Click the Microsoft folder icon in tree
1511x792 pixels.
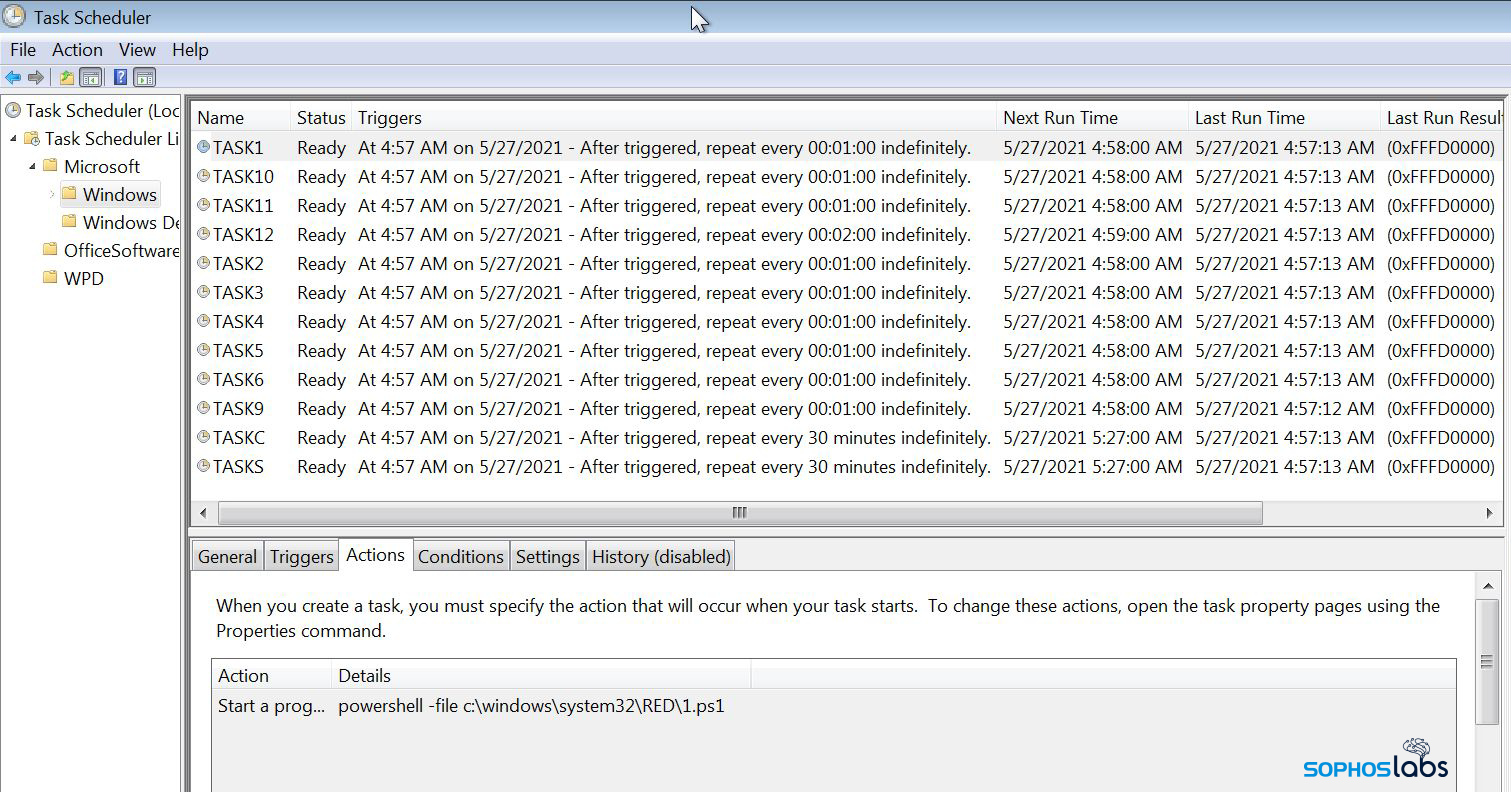coord(50,166)
